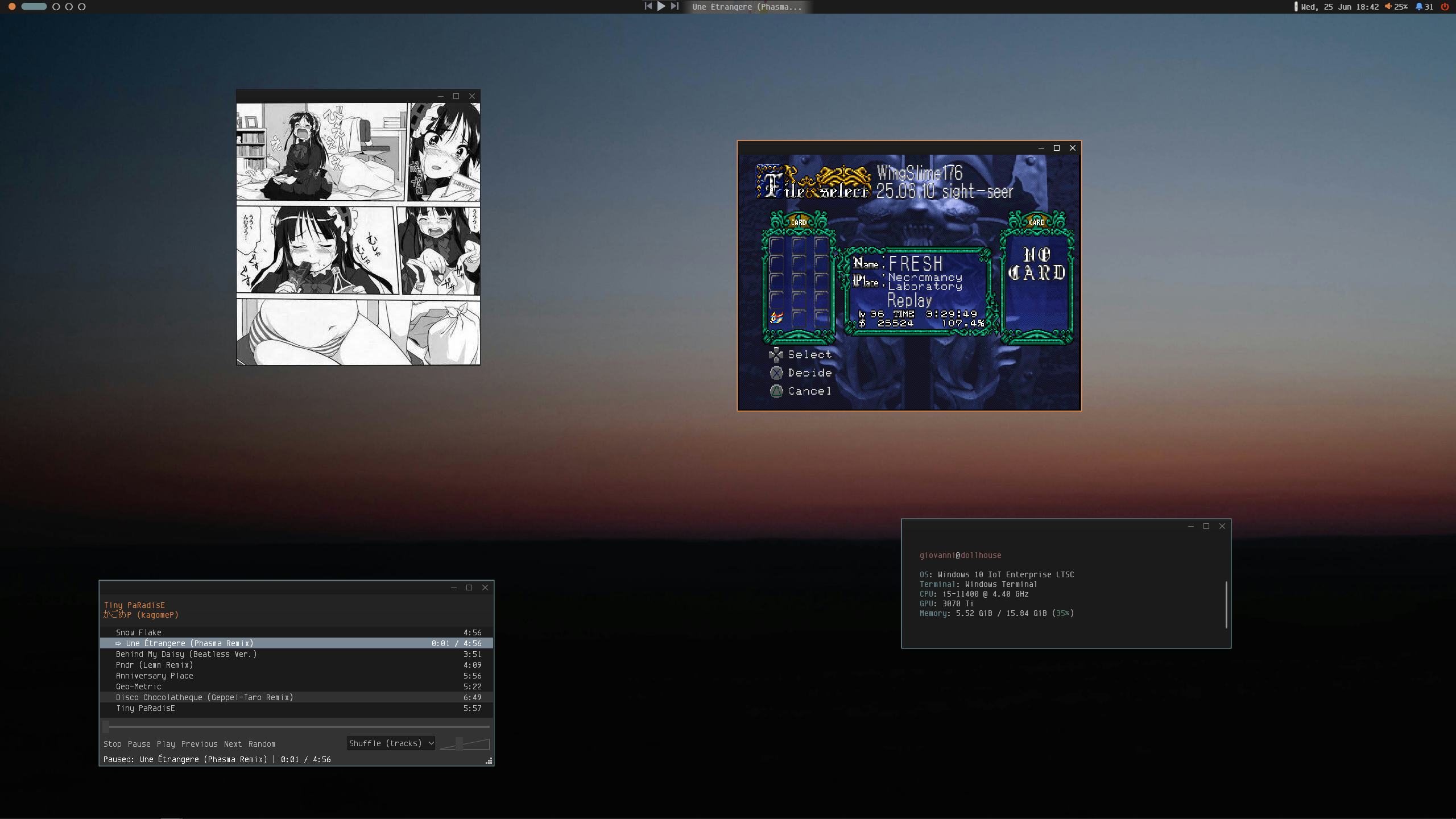Click the Stop button in player
This screenshot has height=819, width=1456.
(x=113, y=744)
